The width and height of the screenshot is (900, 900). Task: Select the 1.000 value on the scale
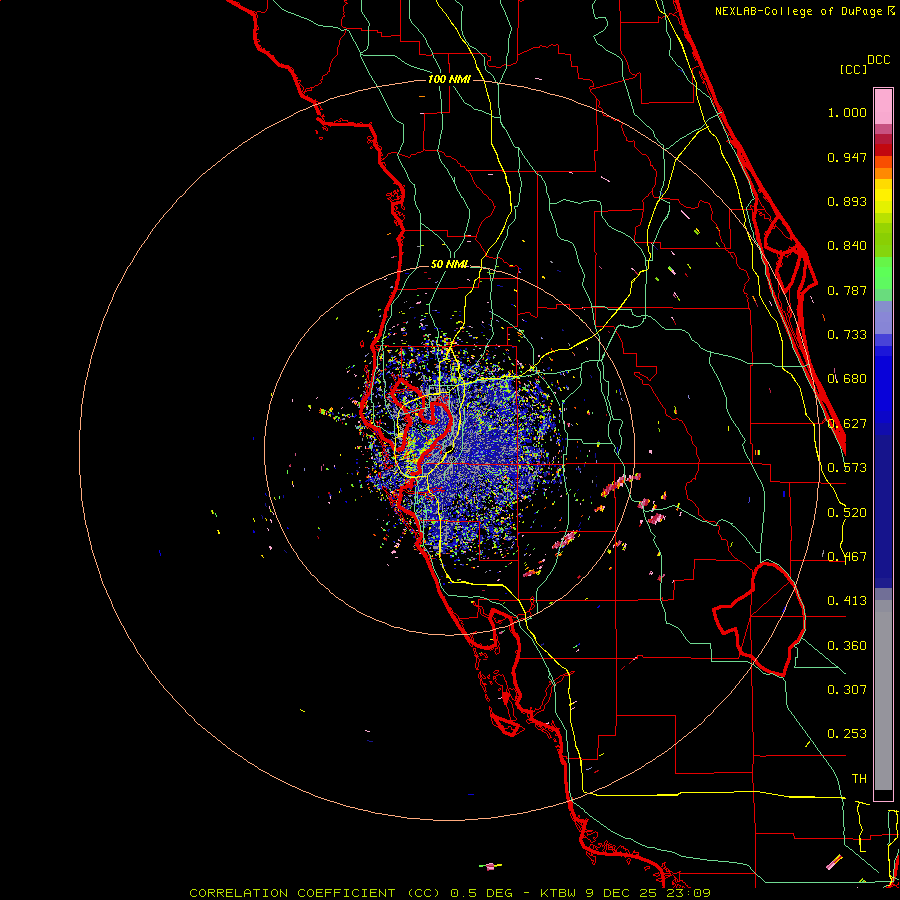coord(847,112)
